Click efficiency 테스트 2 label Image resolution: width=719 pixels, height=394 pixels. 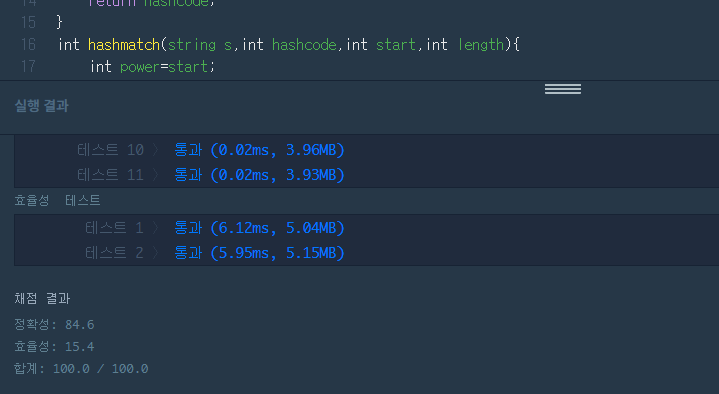(x=114, y=253)
